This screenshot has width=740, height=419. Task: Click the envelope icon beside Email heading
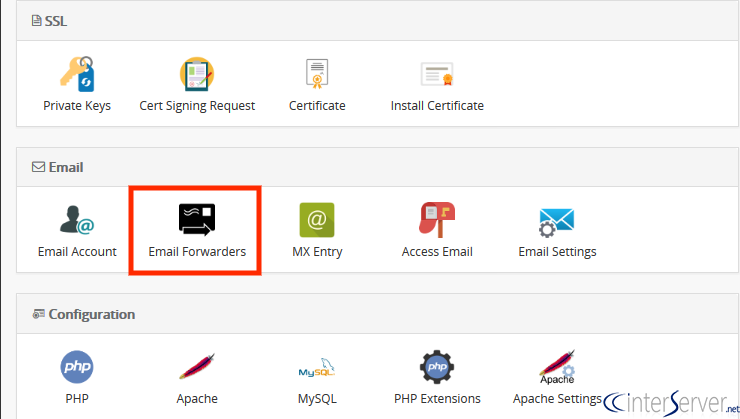coord(38,167)
